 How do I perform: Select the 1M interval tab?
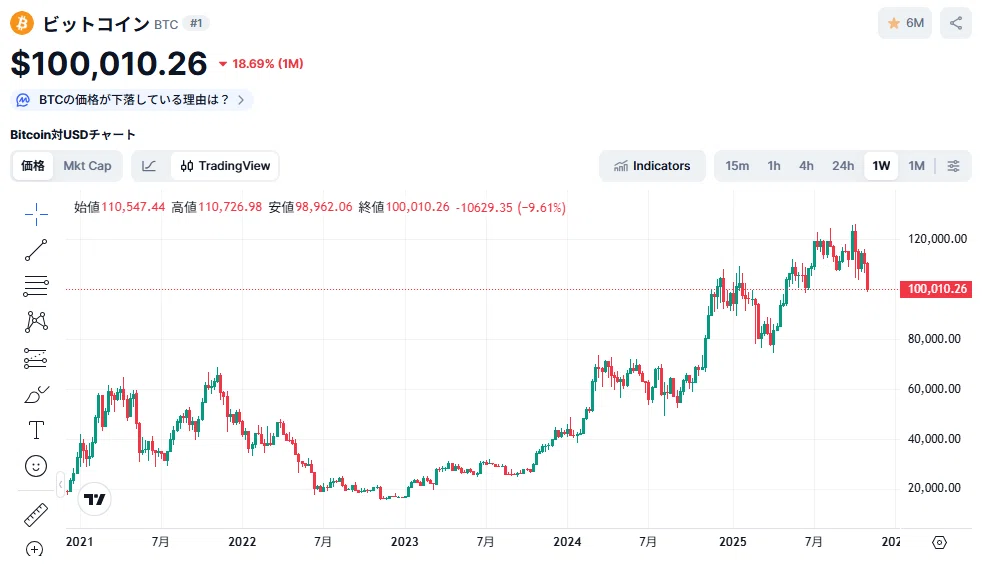pos(917,166)
